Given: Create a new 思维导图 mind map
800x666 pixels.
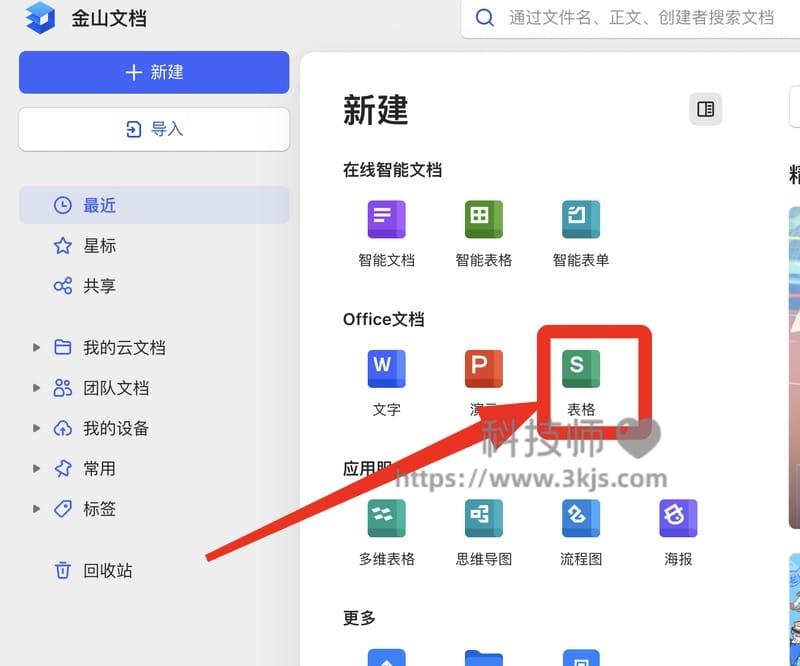Looking at the screenshot, I should [x=484, y=532].
